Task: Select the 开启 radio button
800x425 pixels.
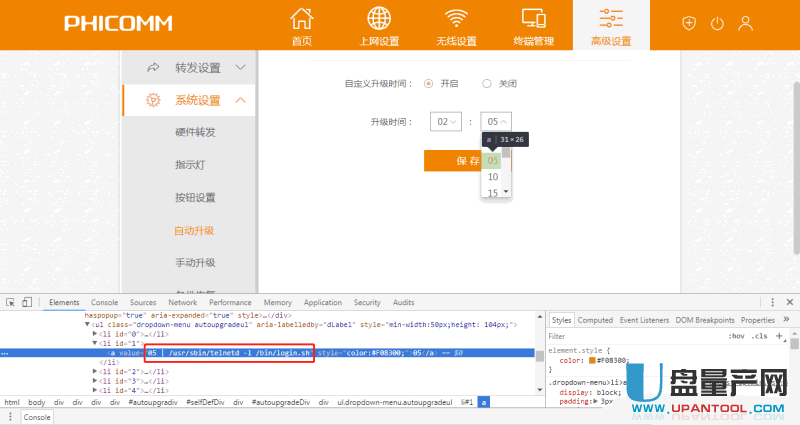Action: [429, 84]
